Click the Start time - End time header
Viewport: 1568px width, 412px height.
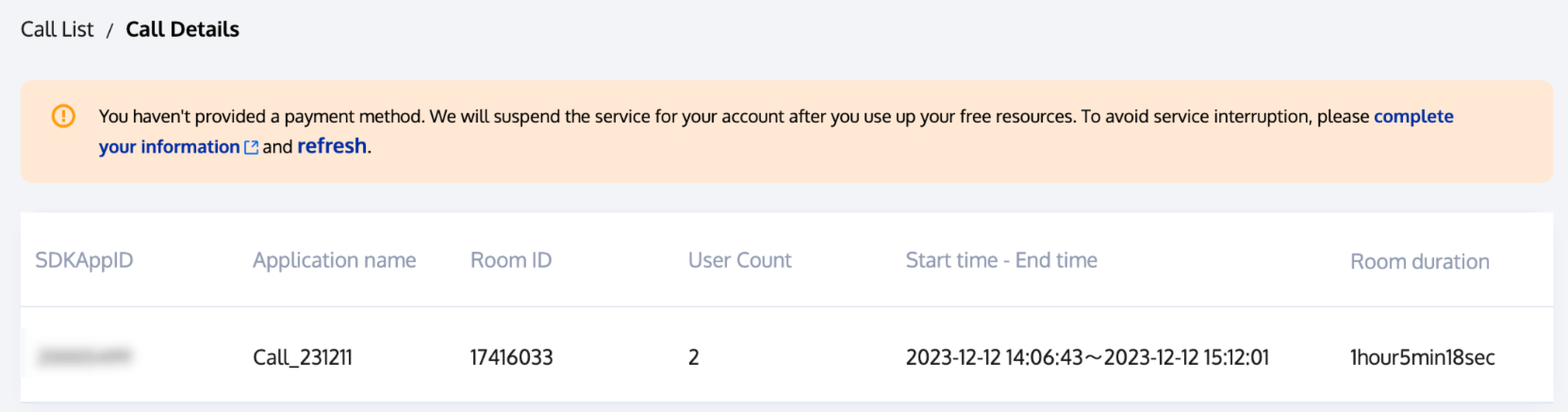pos(1001,260)
